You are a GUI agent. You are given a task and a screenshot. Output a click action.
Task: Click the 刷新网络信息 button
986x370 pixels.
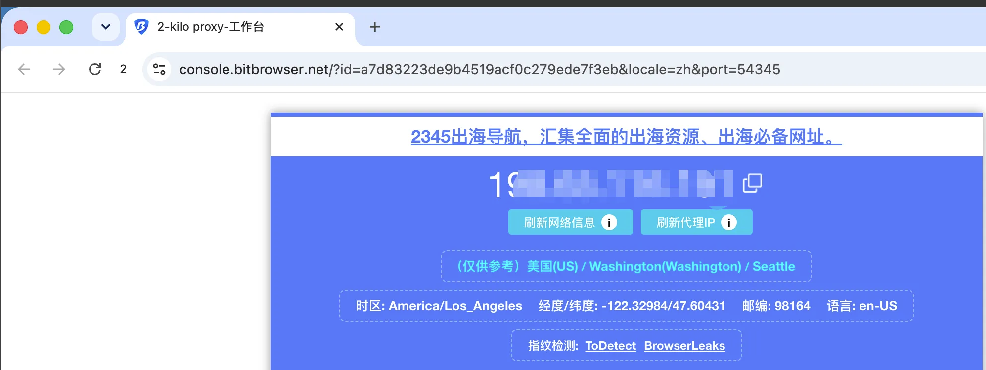[570, 222]
